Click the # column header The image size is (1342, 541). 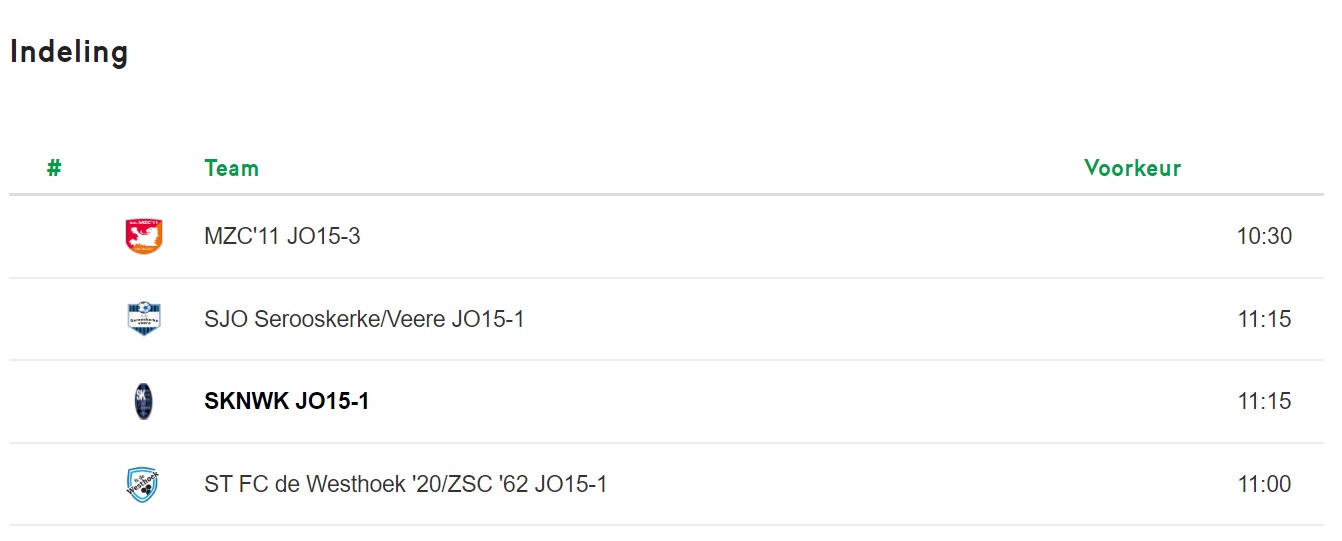click(x=54, y=168)
